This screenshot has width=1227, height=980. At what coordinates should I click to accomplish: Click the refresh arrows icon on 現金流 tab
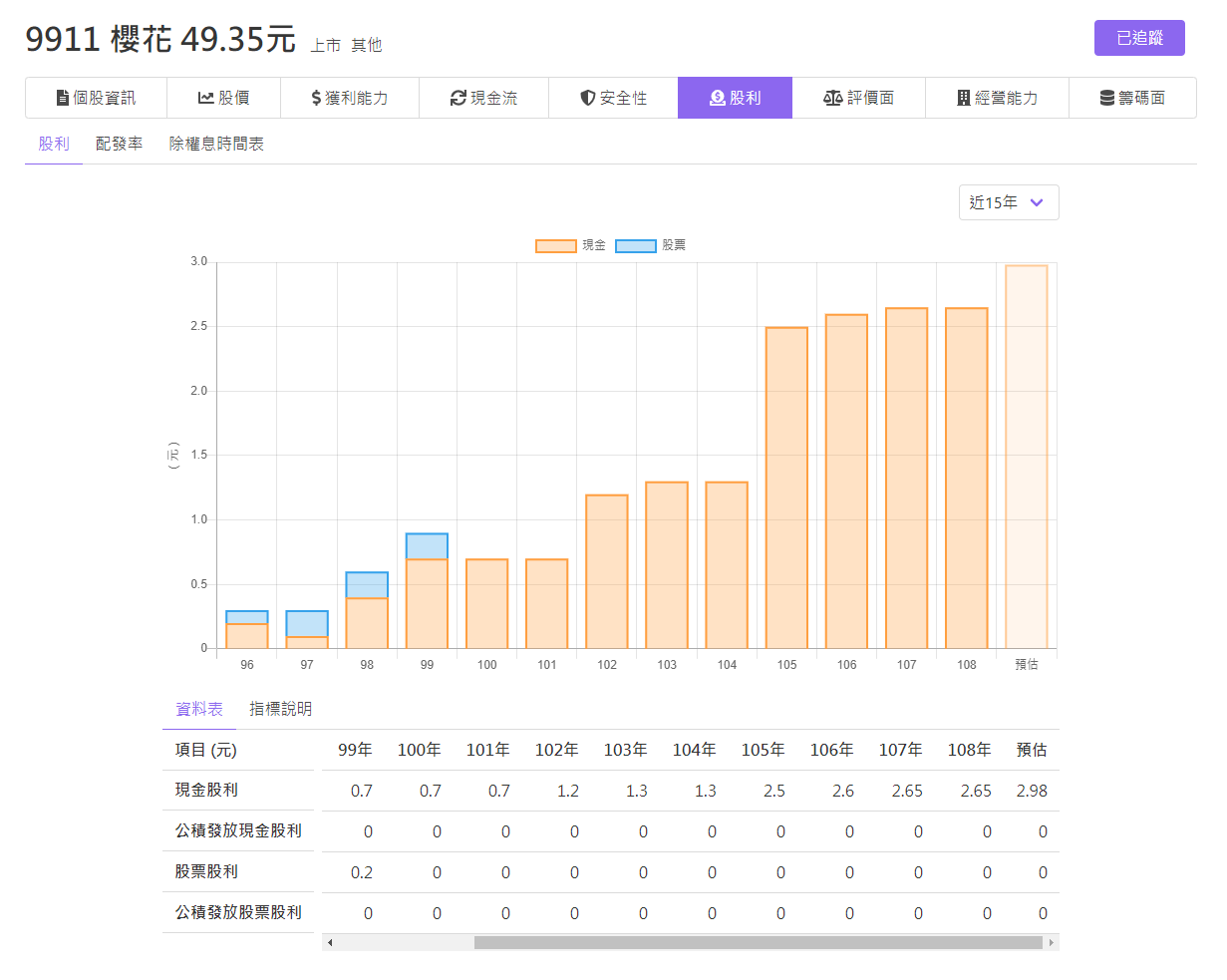pyautogui.click(x=459, y=98)
